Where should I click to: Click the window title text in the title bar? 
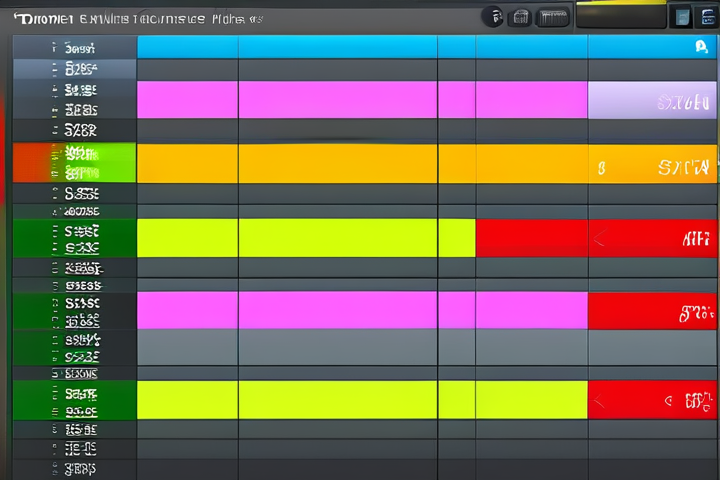coord(130,18)
